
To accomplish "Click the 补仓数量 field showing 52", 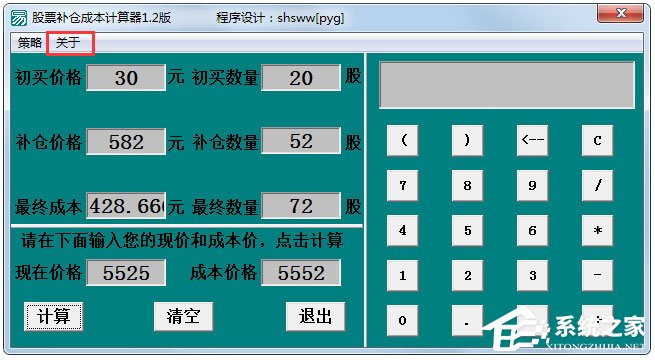I will [301, 142].
